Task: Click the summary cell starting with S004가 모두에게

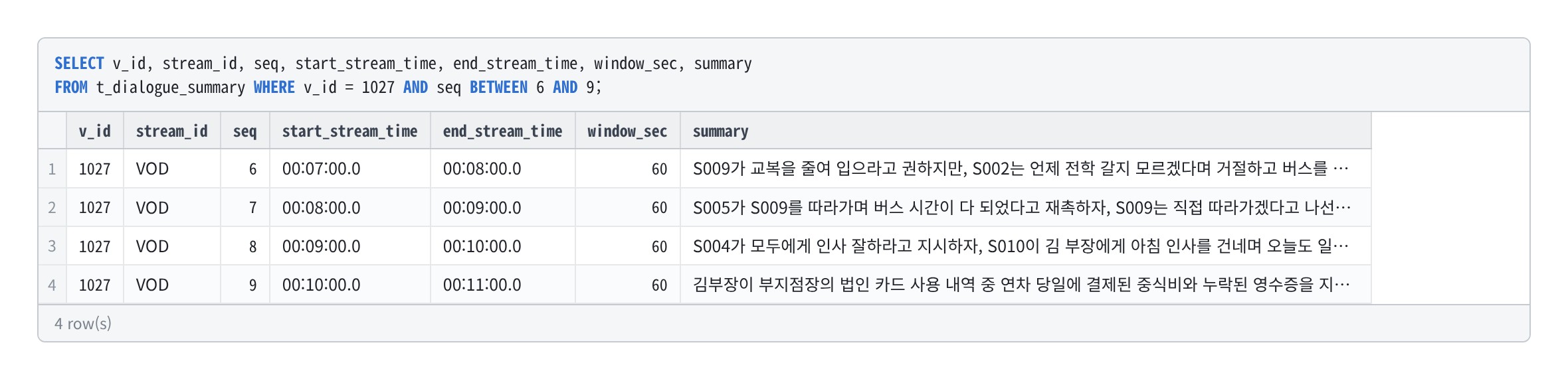Action: tap(1026, 246)
